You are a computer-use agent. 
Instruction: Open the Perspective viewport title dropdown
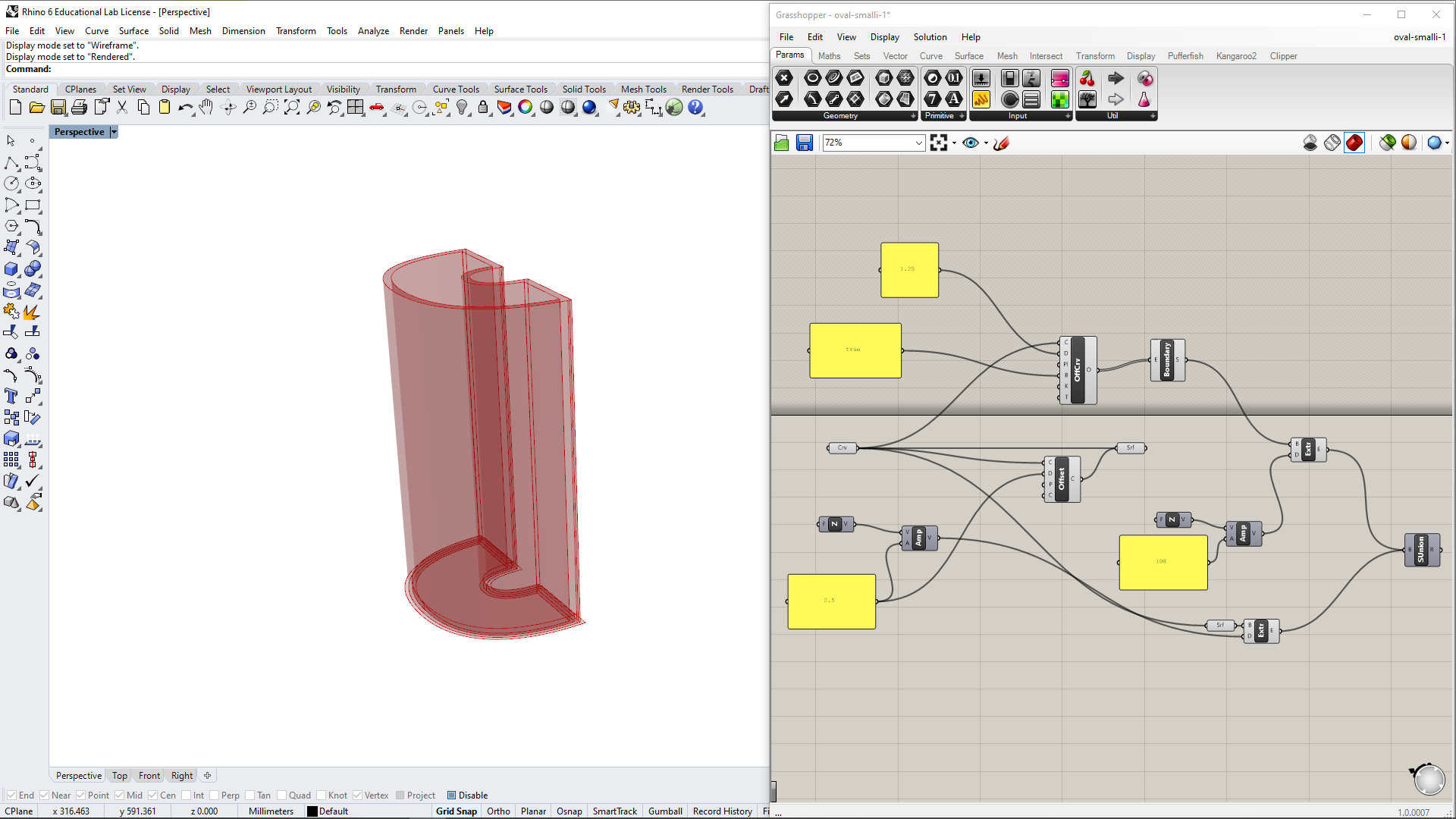[x=114, y=132]
